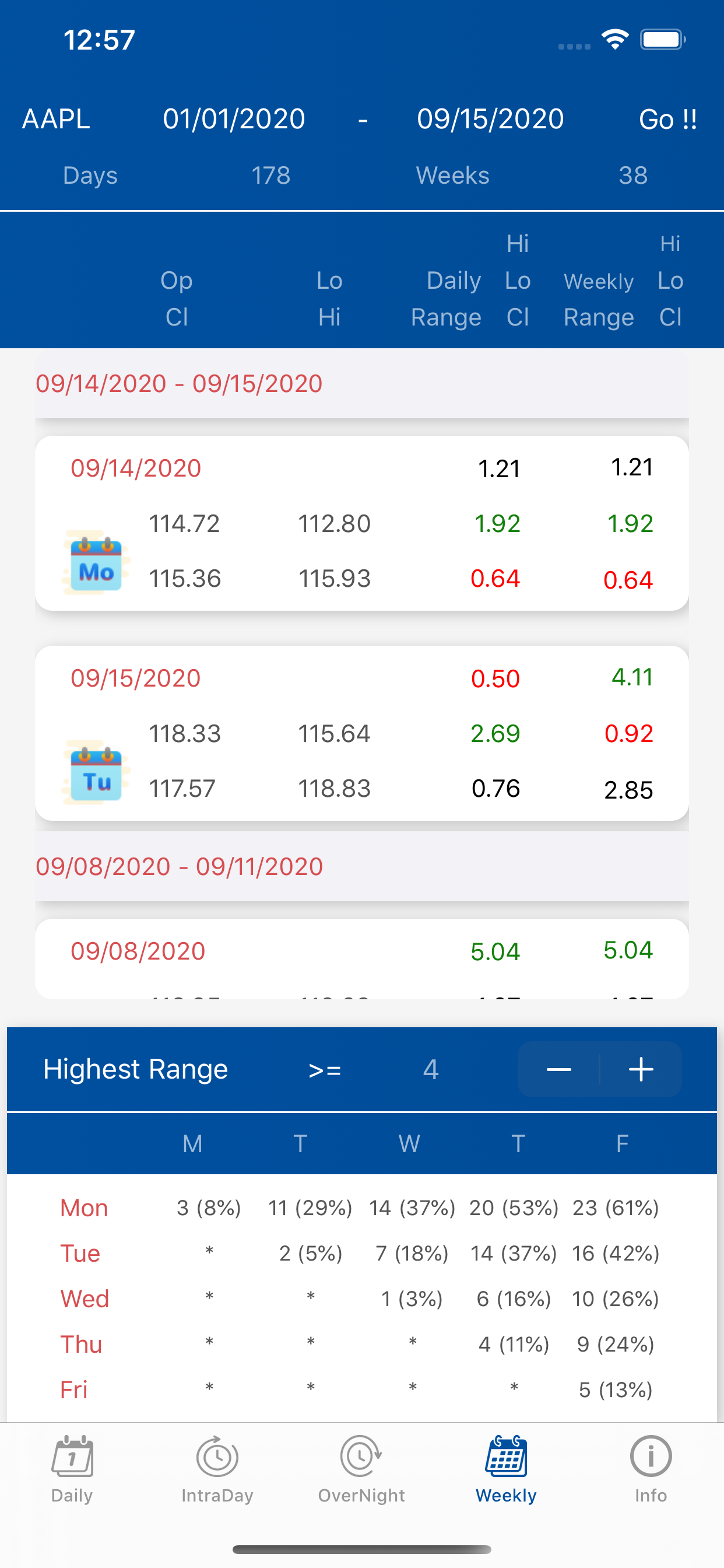Tap the Fri row label
This screenshot has width=724, height=1568.
click(x=73, y=1390)
